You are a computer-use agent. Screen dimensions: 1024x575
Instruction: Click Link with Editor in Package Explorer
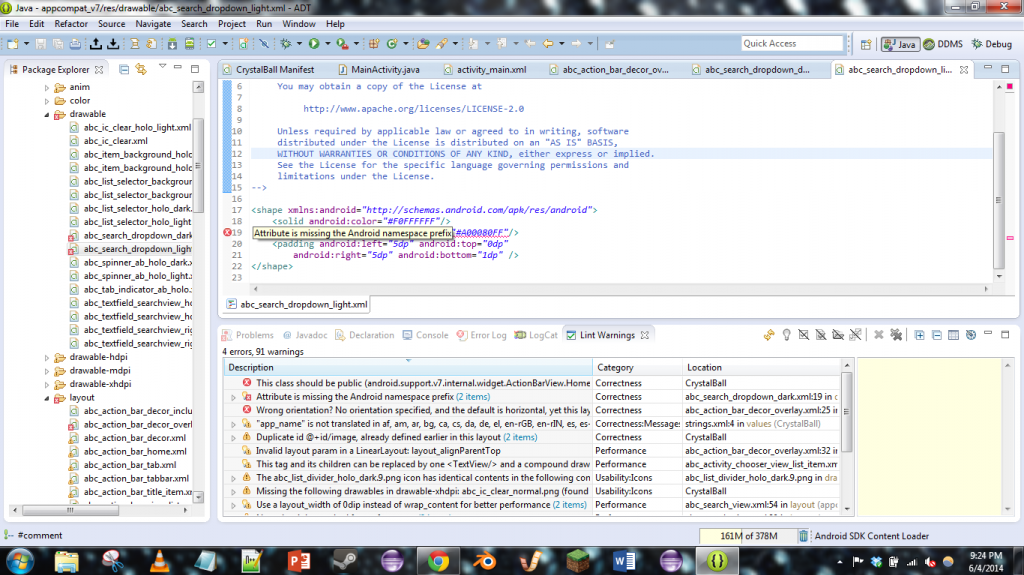(x=141, y=69)
